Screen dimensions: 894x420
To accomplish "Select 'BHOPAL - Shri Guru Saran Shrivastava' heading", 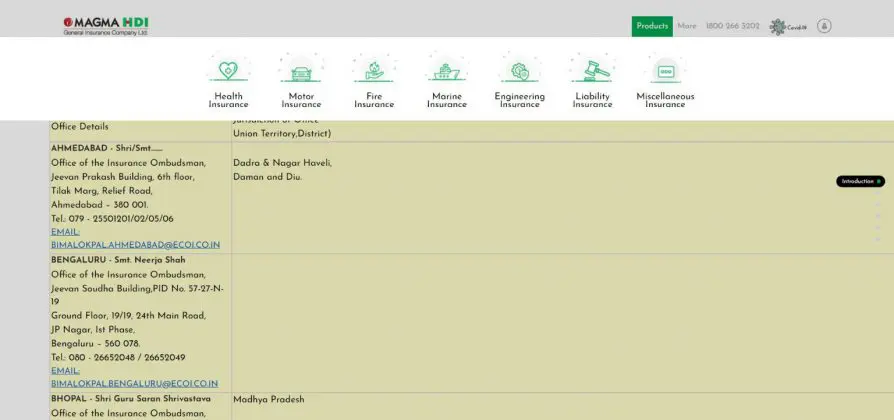I will 131,399.
